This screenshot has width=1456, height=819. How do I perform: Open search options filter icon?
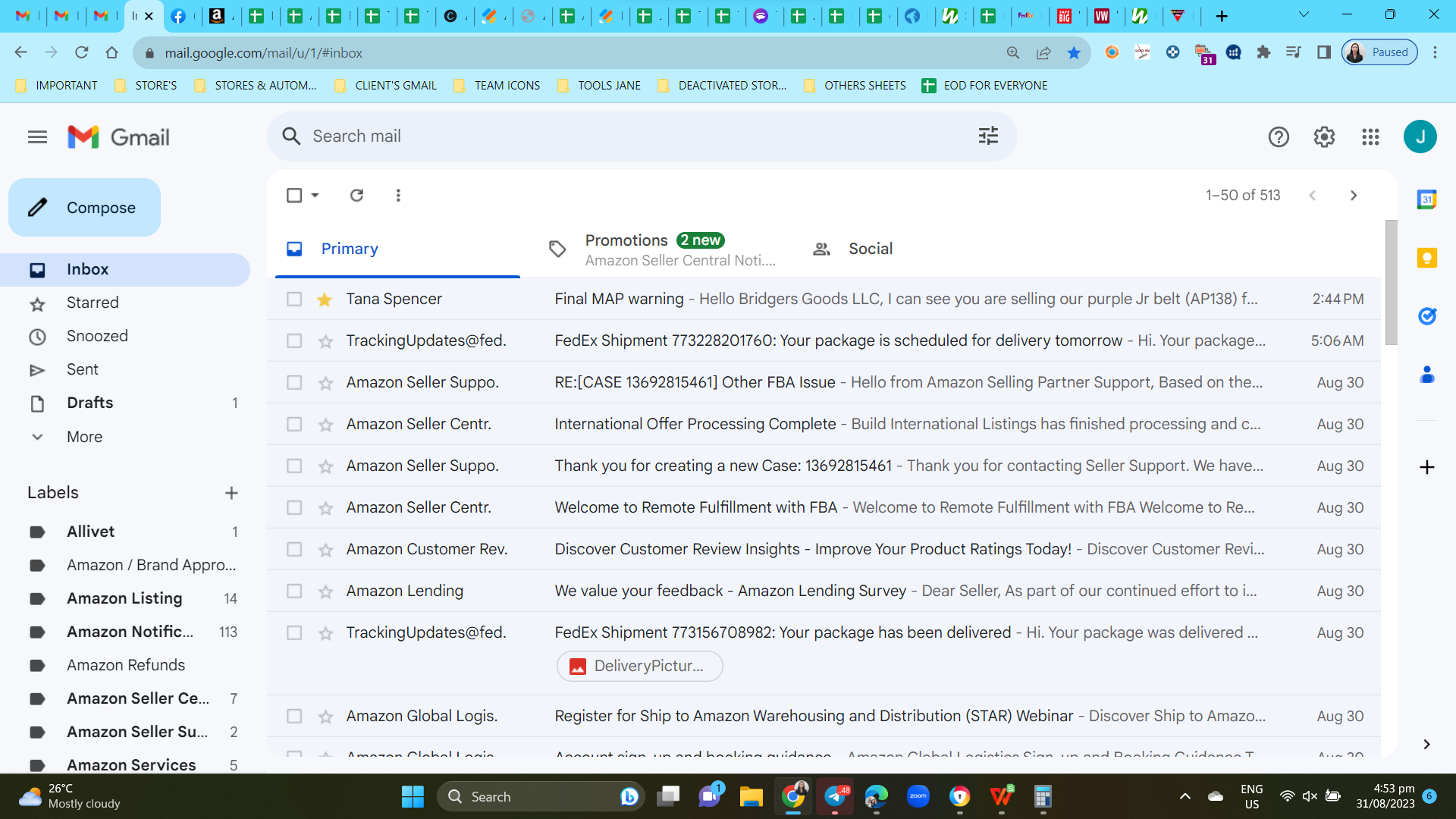(x=988, y=136)
